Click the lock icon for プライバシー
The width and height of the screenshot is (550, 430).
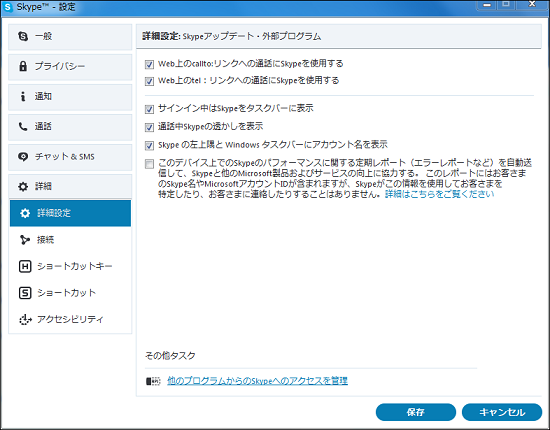pos(23,66)
